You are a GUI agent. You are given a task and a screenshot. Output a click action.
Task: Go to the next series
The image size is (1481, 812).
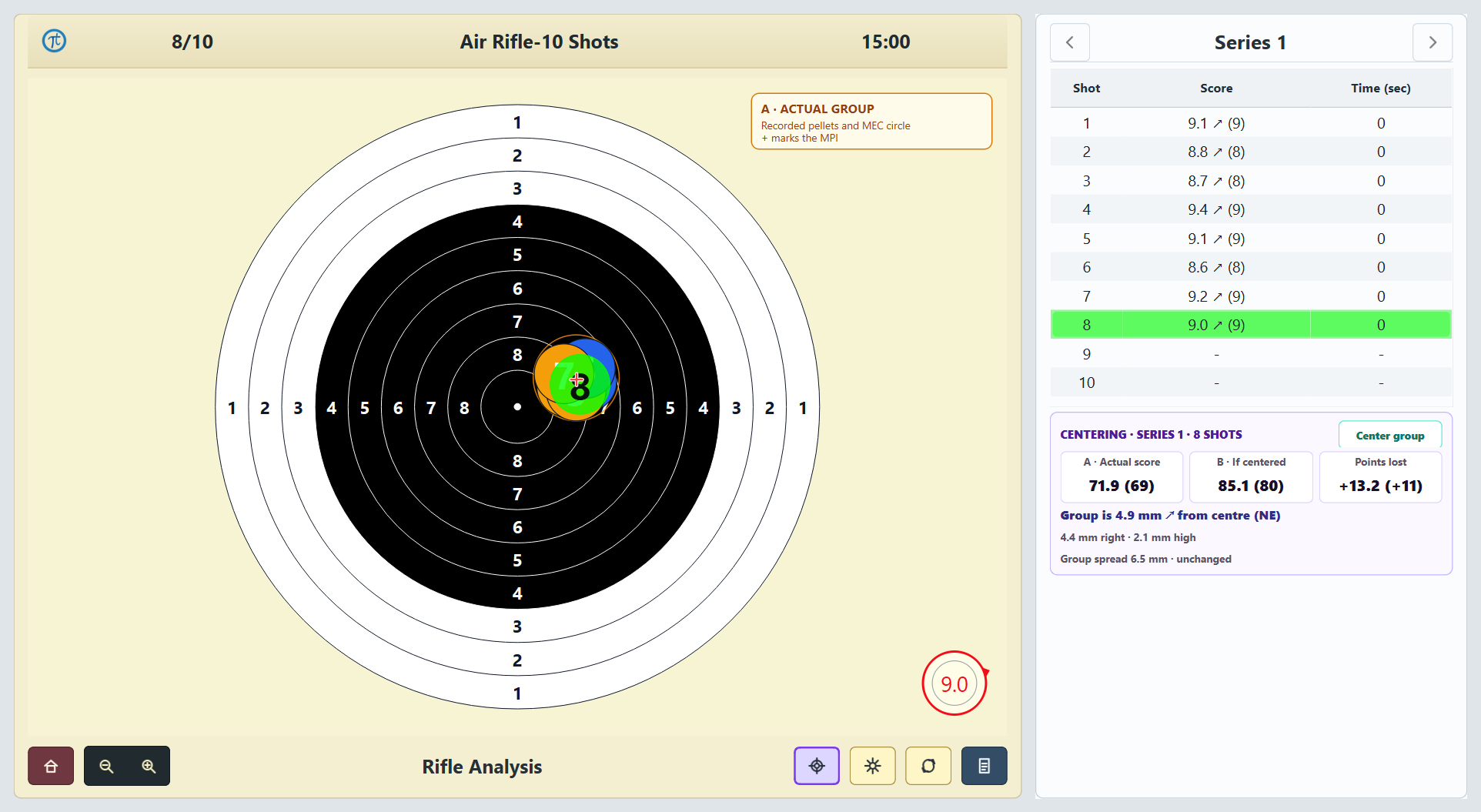coord(1433,42)
